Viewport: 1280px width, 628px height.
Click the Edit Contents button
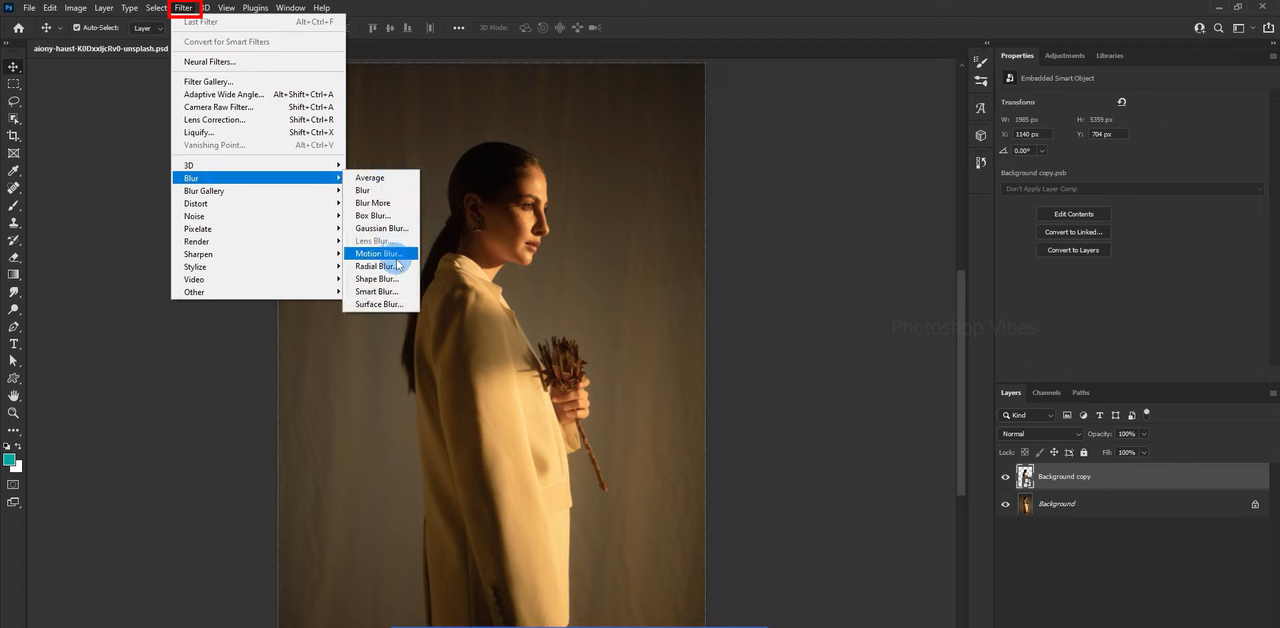point(1073,214)
